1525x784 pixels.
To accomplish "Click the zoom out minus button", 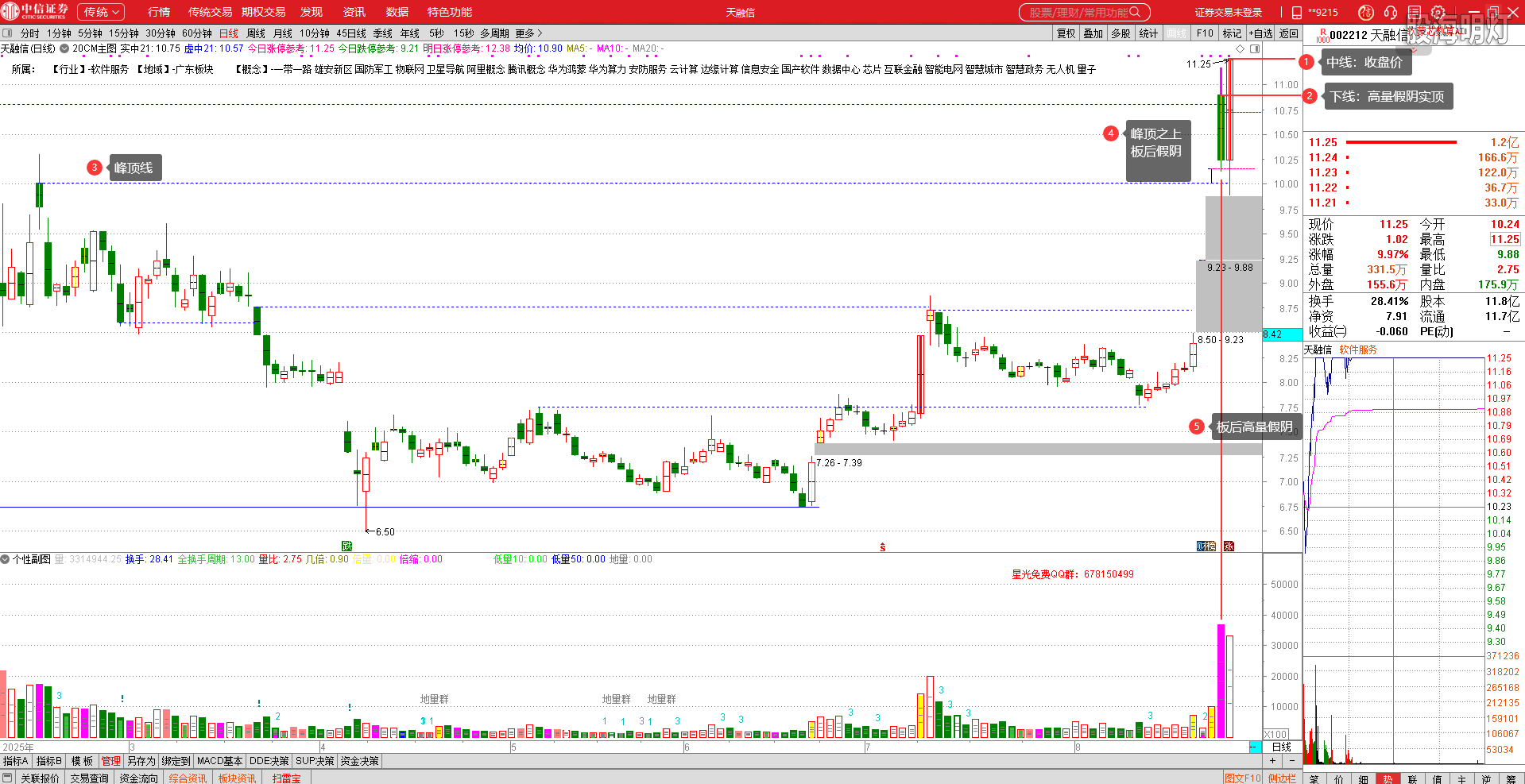I will (1292, 760).
